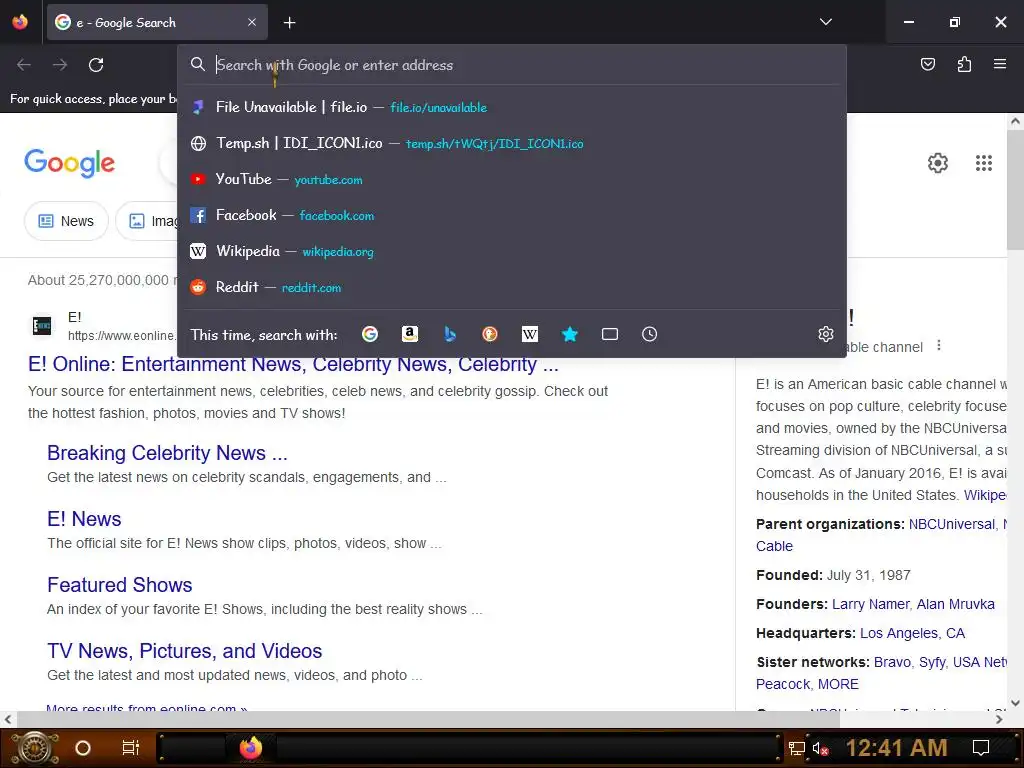Open Alan Mruvka founder link

[955, 604]
